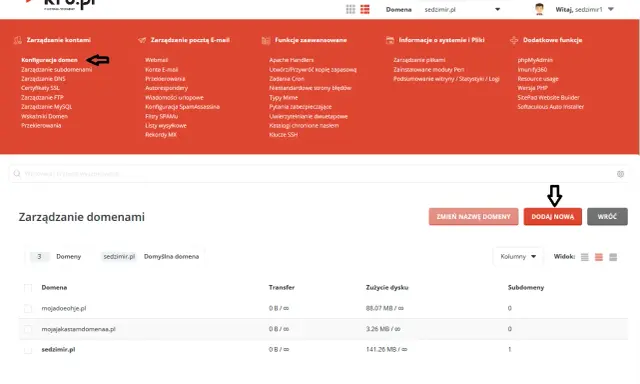Open Autorespondery
The image size is (640, 384).
pyautogui.click(x=167, y=88)
